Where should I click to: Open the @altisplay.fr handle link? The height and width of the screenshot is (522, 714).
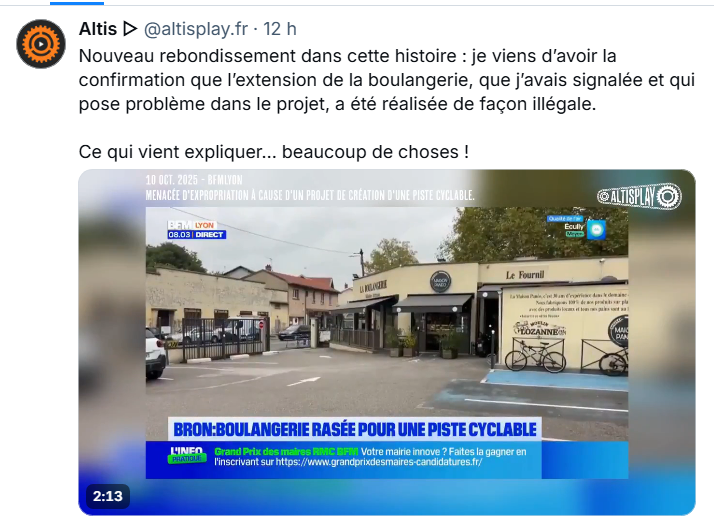(196, 29)
